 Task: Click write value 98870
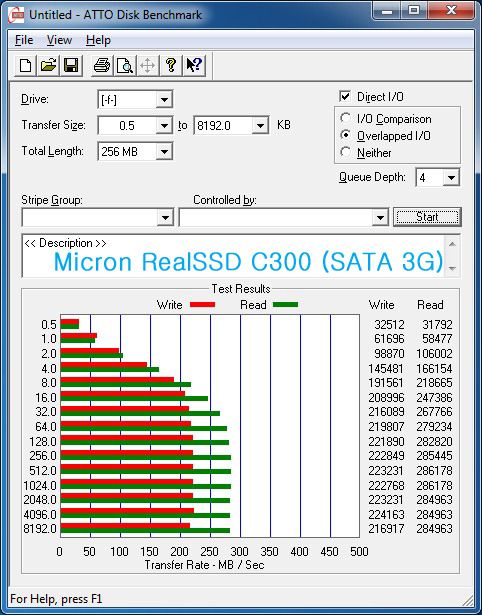point(389,353)
